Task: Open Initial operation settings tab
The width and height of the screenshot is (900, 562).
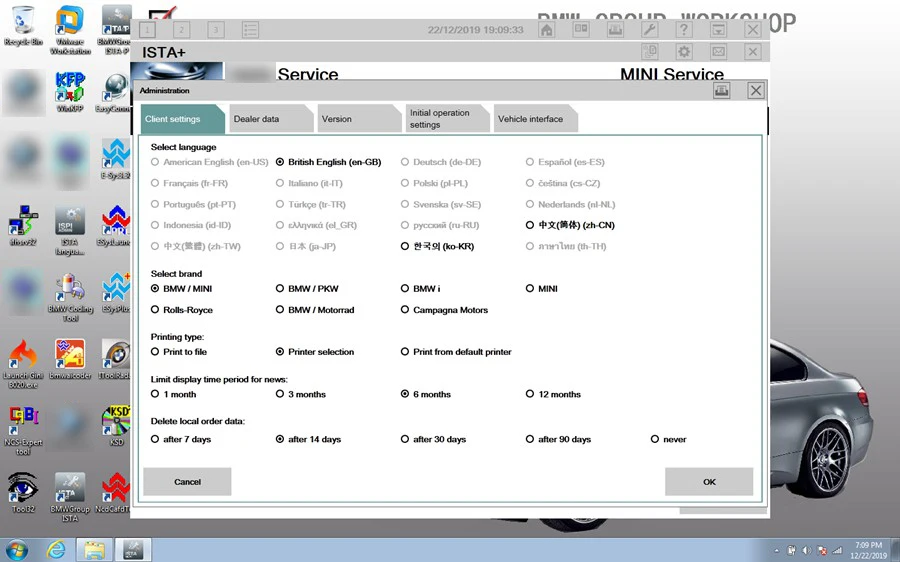Action: (x=447, y=119)
